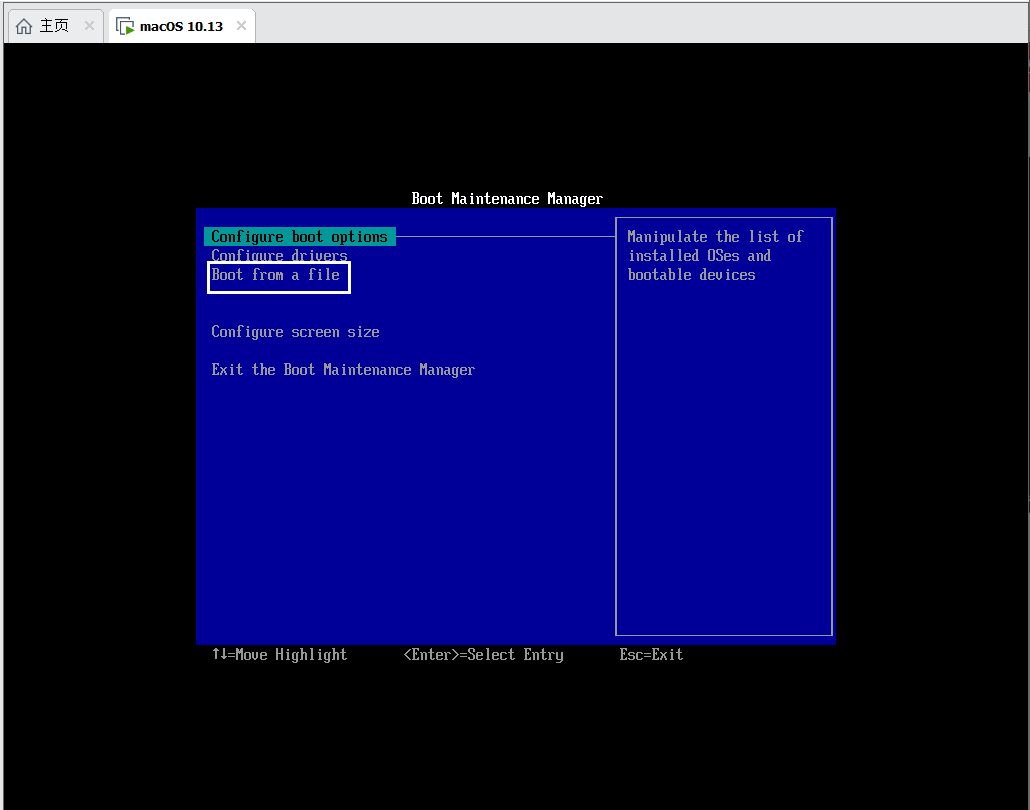Activate the macOS 10.13 VM tab

tap(181, 26)
